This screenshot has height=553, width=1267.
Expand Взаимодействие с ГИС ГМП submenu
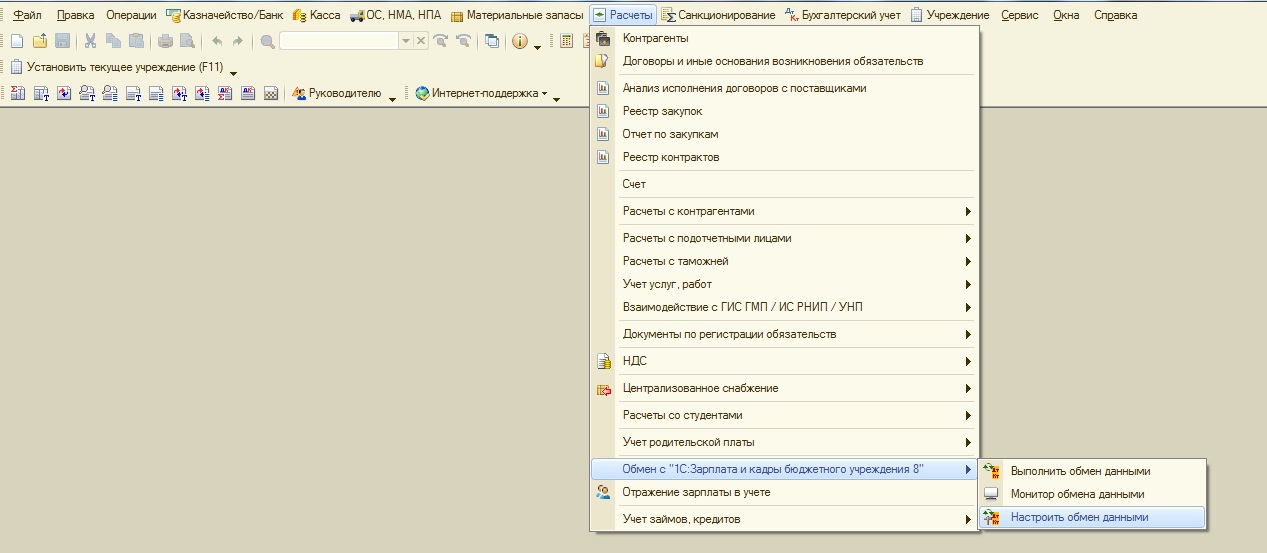(x=785, y=307)
